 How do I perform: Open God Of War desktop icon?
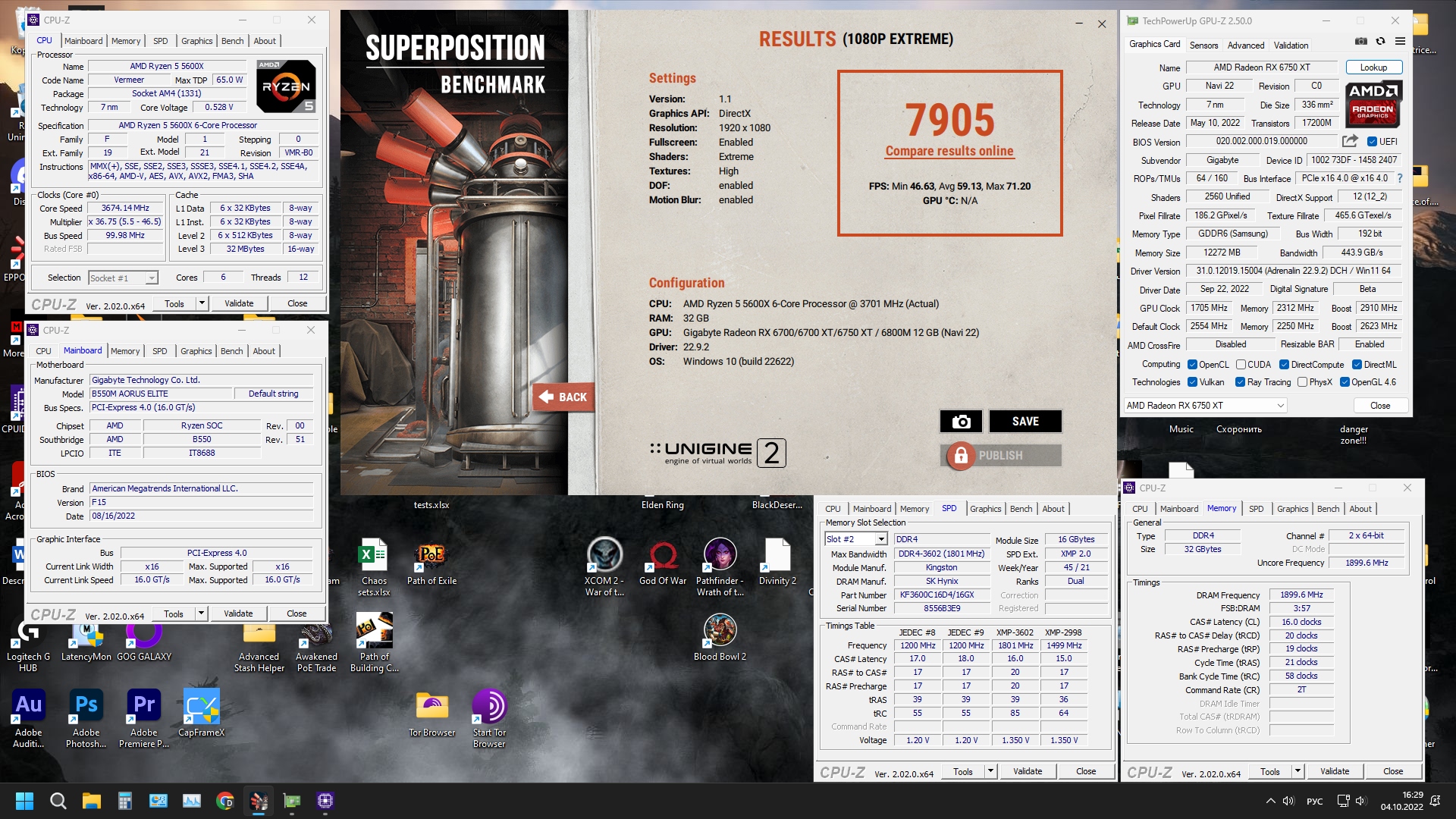[663, 563]
